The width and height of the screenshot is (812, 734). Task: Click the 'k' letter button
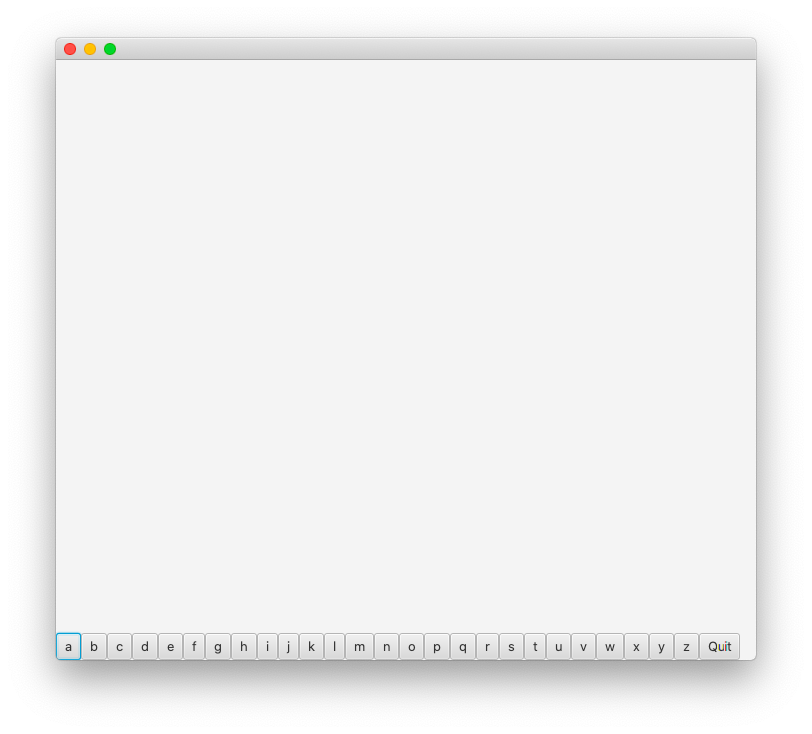(x=311, y=646)
